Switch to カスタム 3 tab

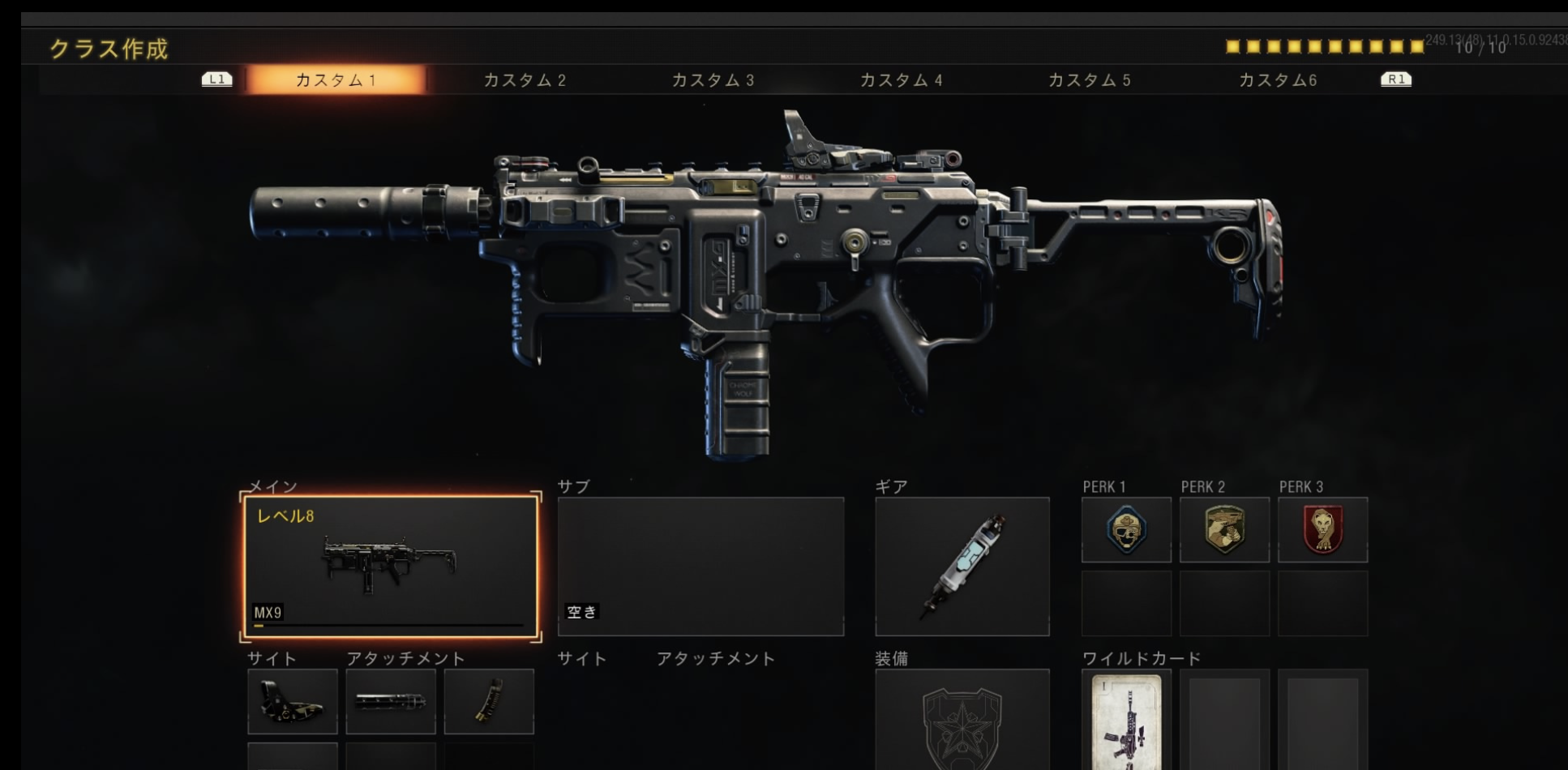coord(713,80)
